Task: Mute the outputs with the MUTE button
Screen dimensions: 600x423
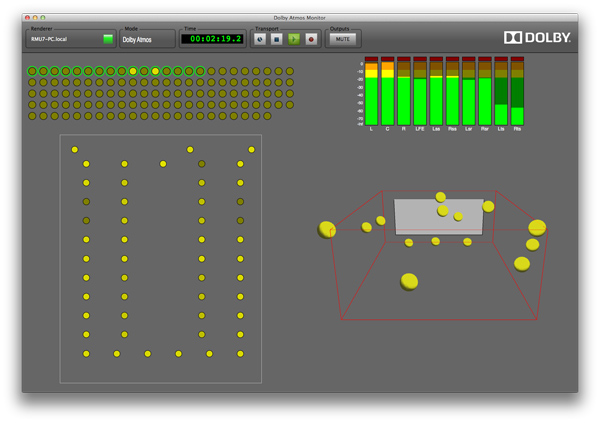Action: pyautogui.click(x=343, y=39)
